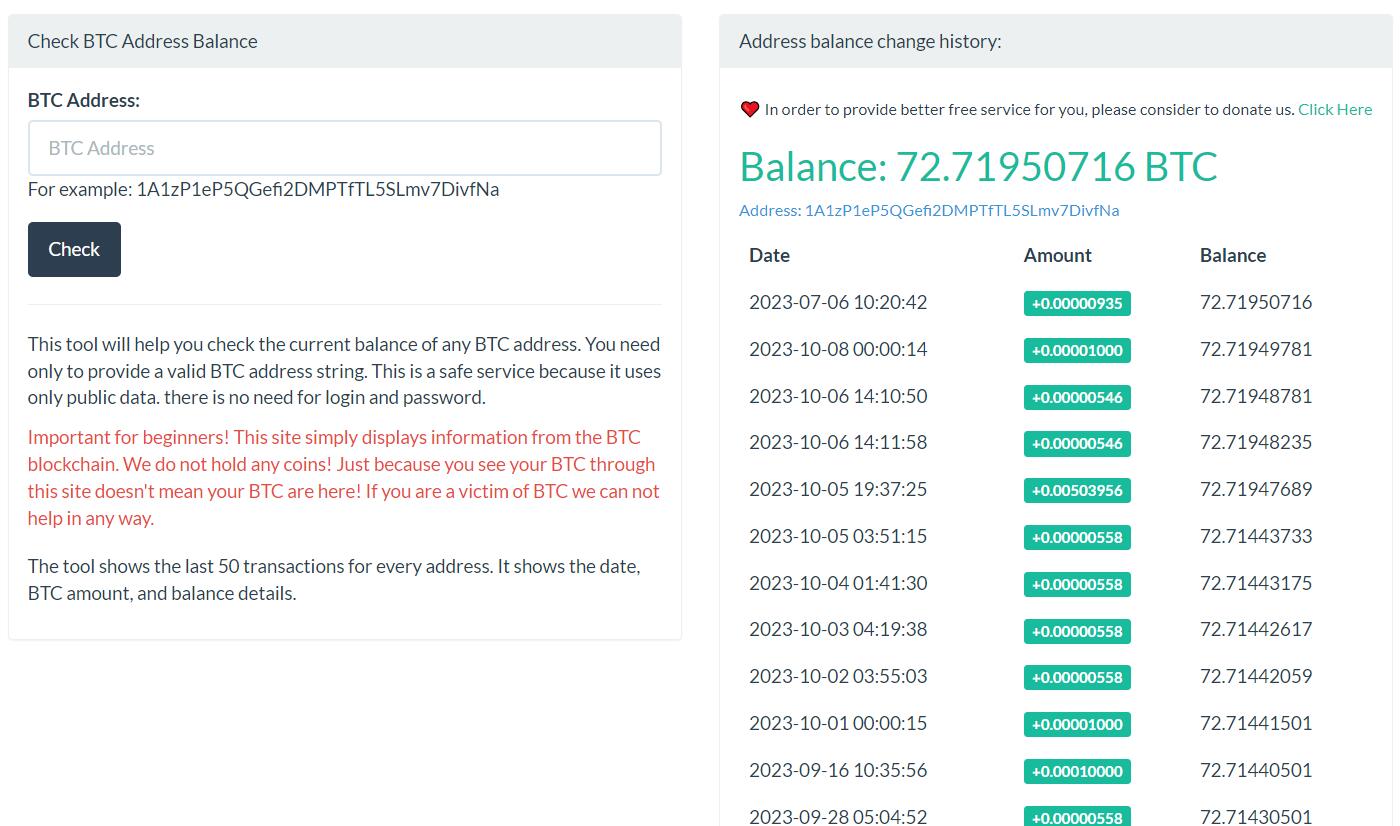Click the +0.00000935 amount badge
The height and width of the screenshot is (826, 1400).
coord(1077,303)
